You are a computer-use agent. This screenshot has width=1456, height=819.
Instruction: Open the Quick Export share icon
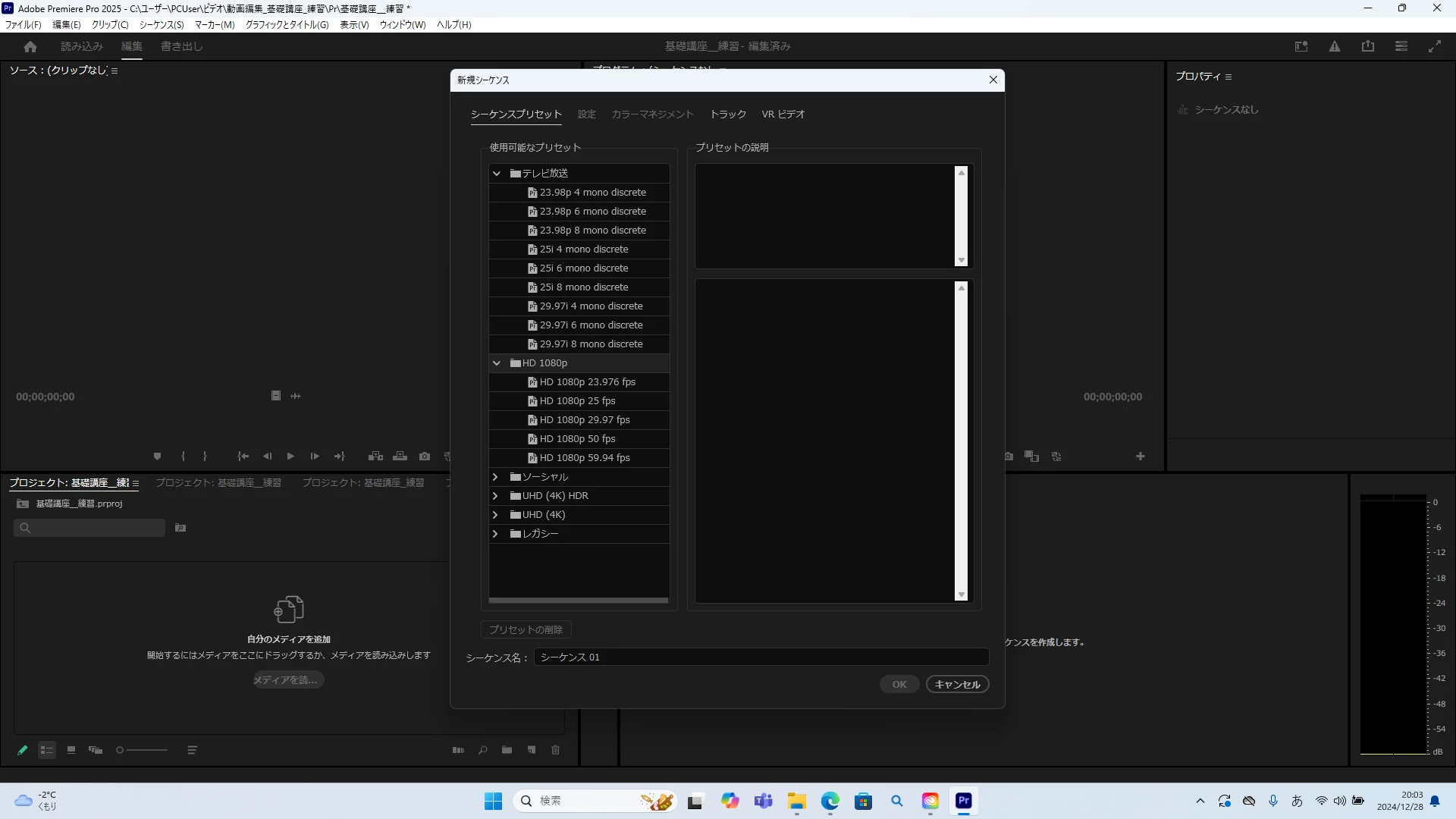click(x=1367, y=46)
